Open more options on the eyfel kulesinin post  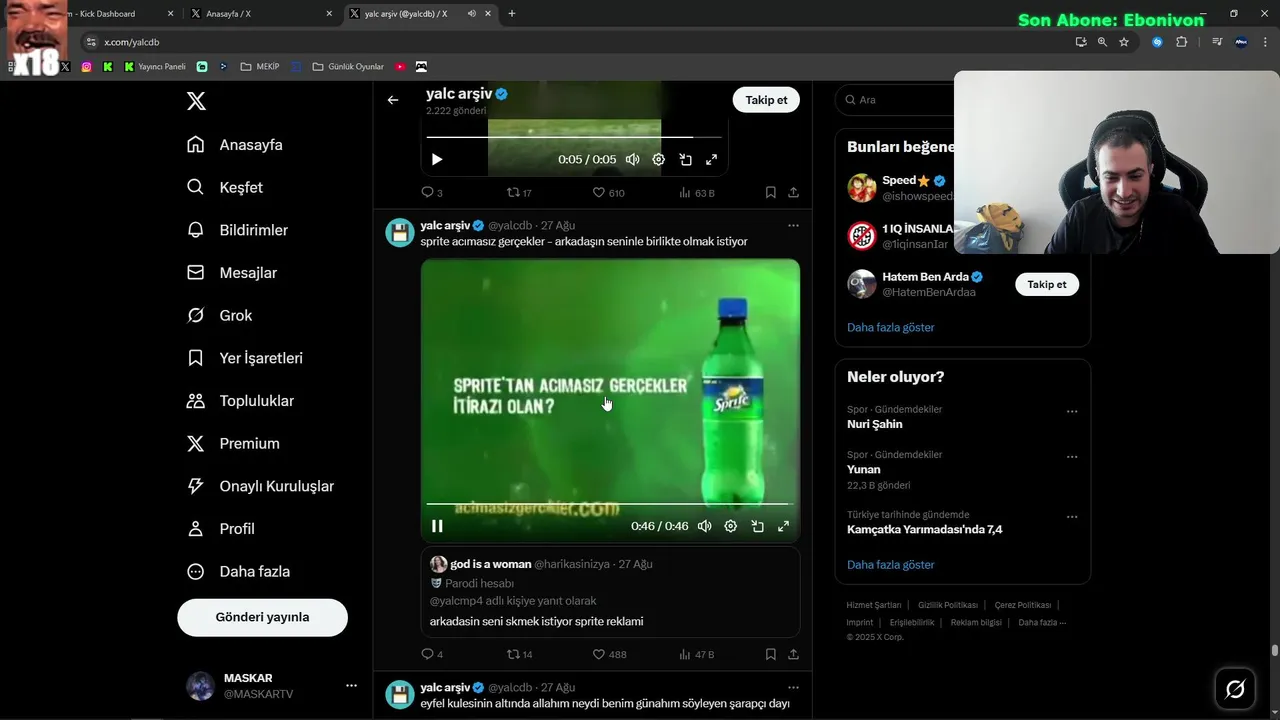[793, 688]
